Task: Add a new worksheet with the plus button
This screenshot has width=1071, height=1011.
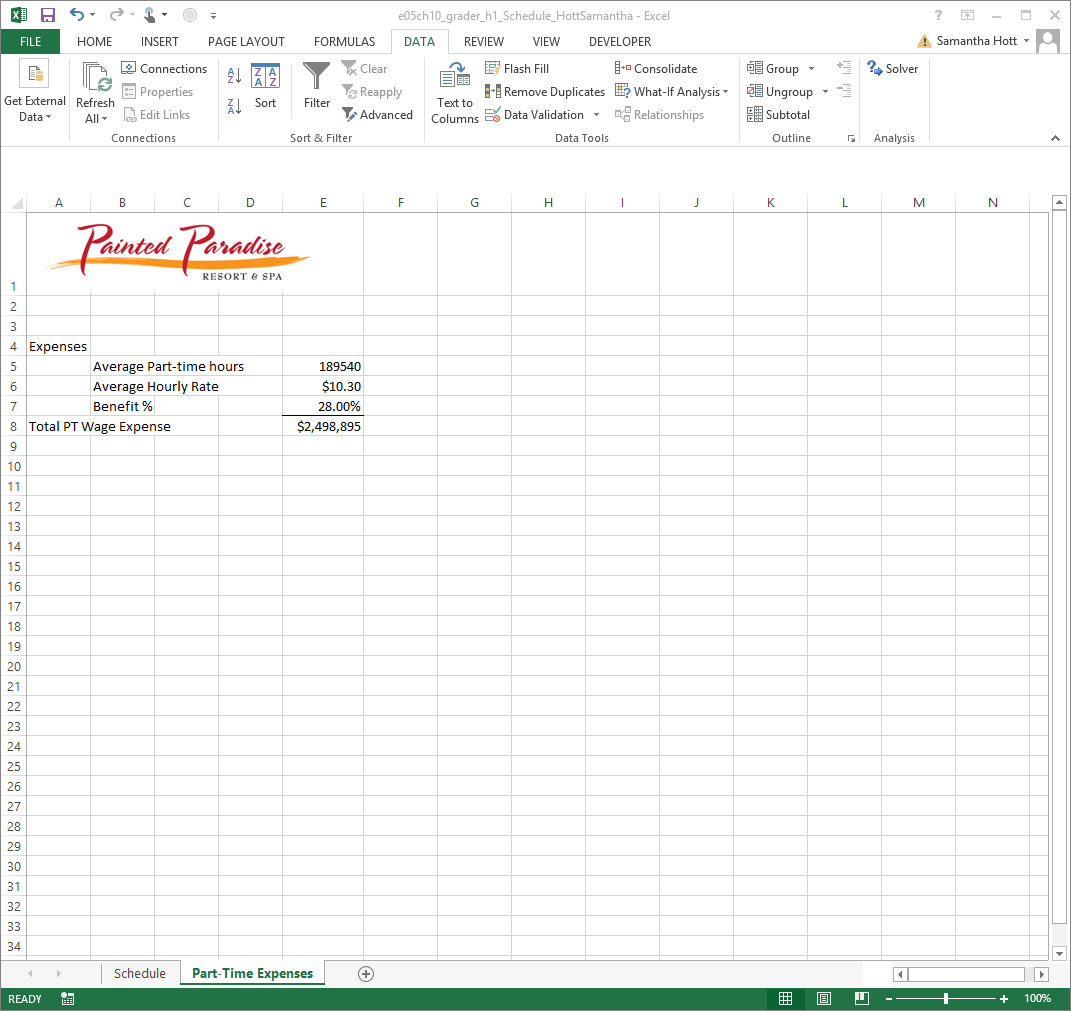Action: (x=365, y=973)
